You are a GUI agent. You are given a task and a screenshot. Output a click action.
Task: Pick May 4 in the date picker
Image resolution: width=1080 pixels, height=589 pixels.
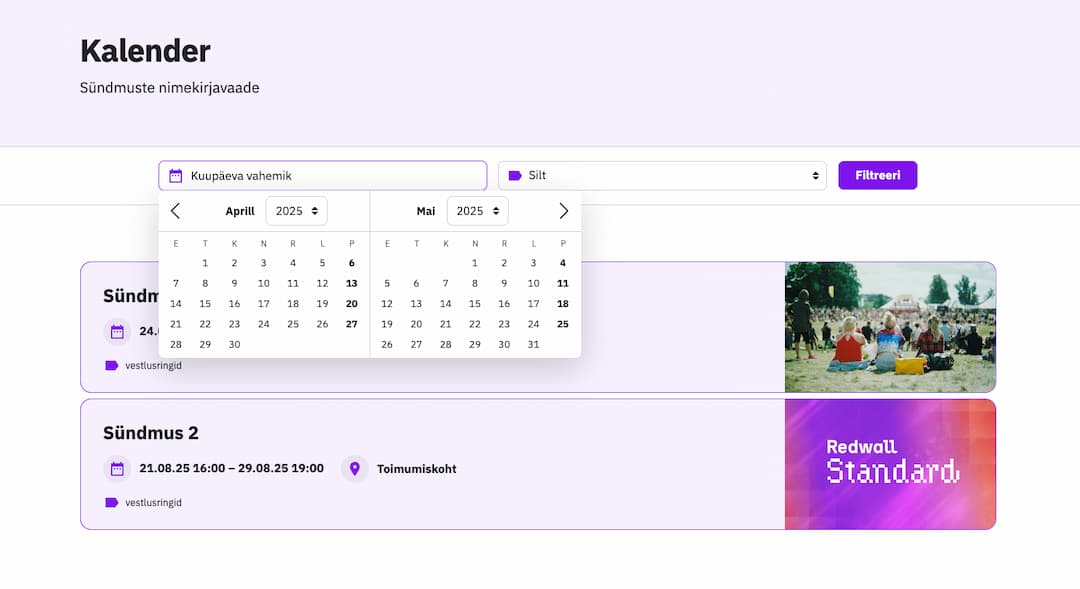click(563, 263)
